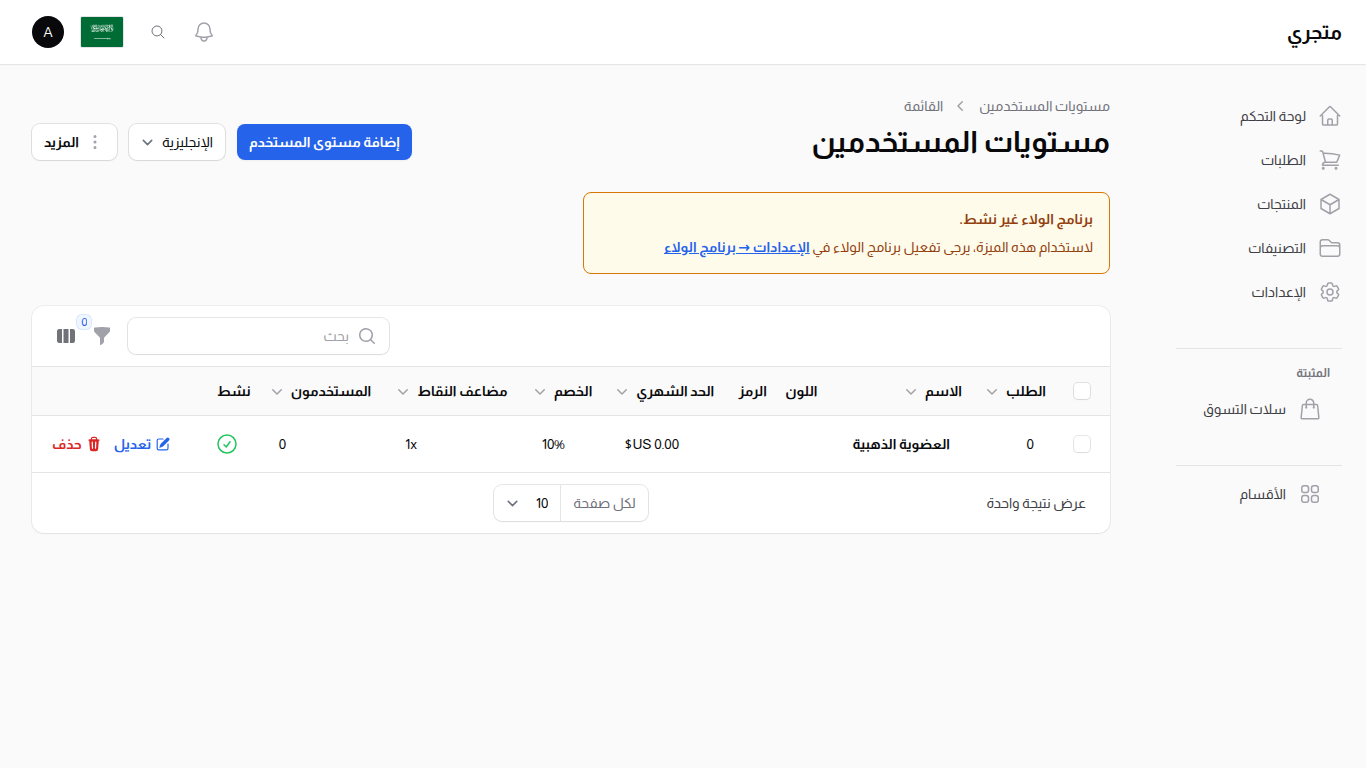Open التصنيفات folder icon
The image size is (1366, 768).
[1329, 248]
